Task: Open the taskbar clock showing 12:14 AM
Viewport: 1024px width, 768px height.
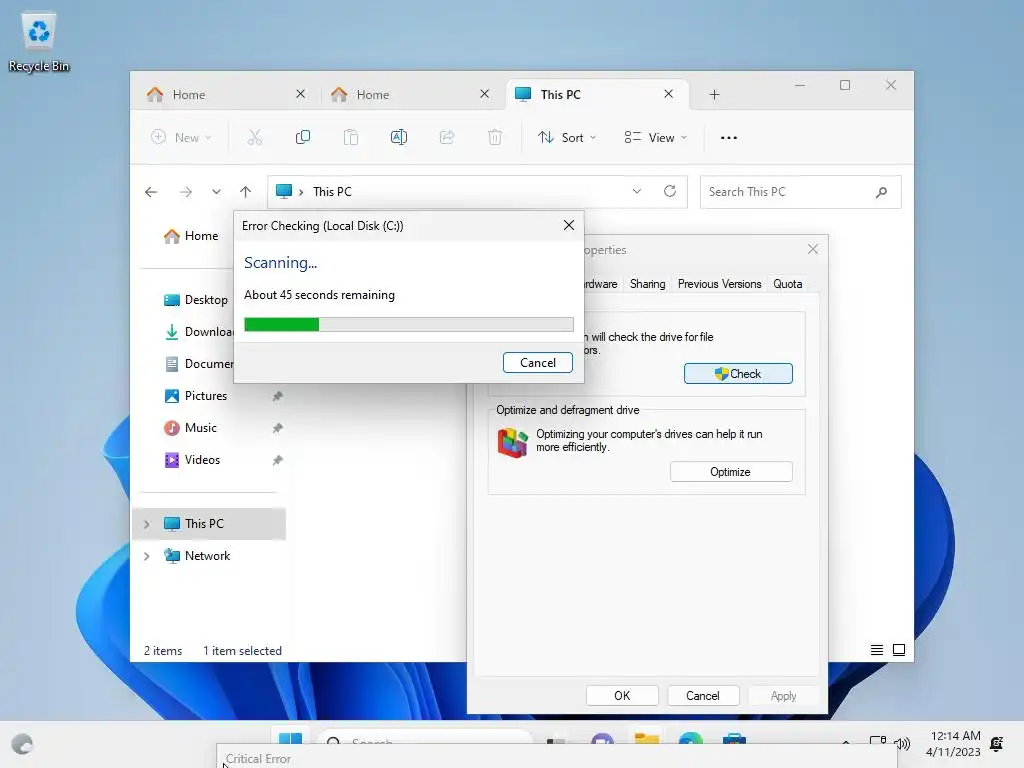Action: 953,744
